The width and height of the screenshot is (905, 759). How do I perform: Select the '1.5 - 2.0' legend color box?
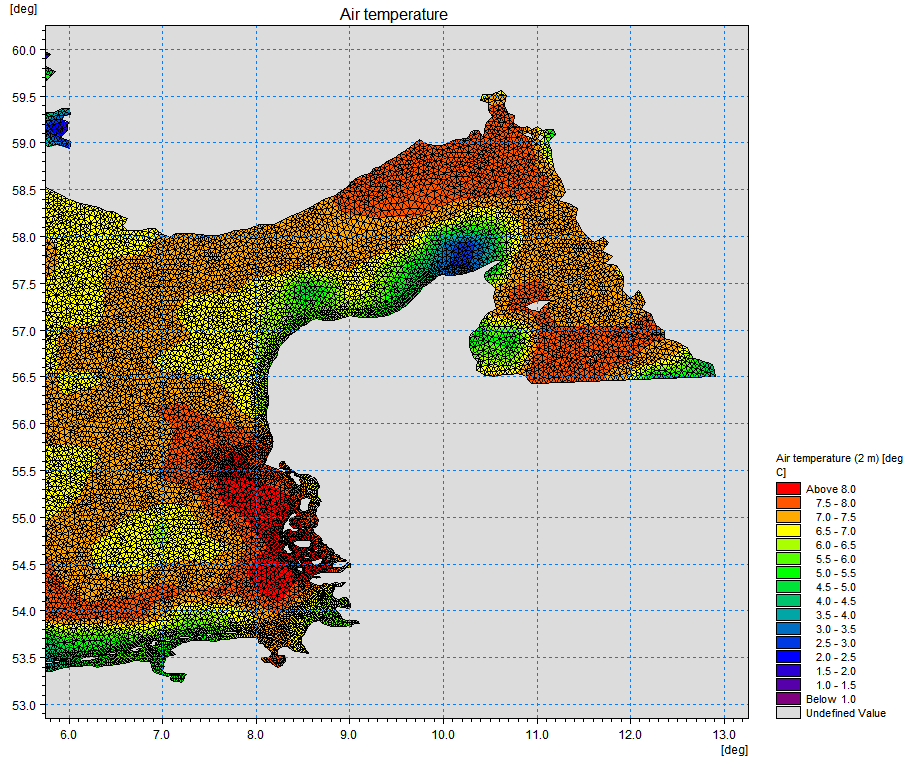(x=789, y=671)
